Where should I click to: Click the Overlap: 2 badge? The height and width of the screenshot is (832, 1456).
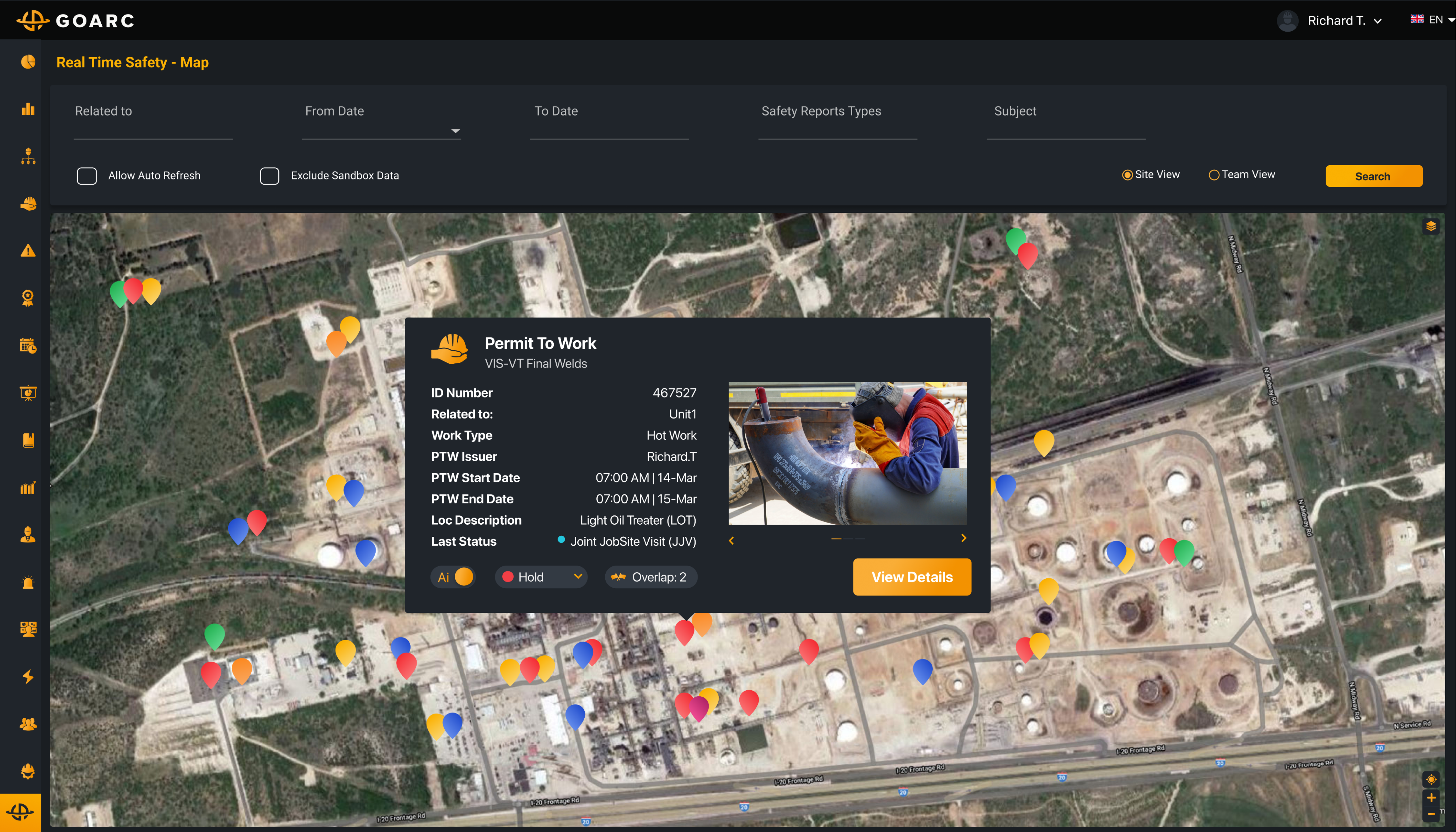651,577
